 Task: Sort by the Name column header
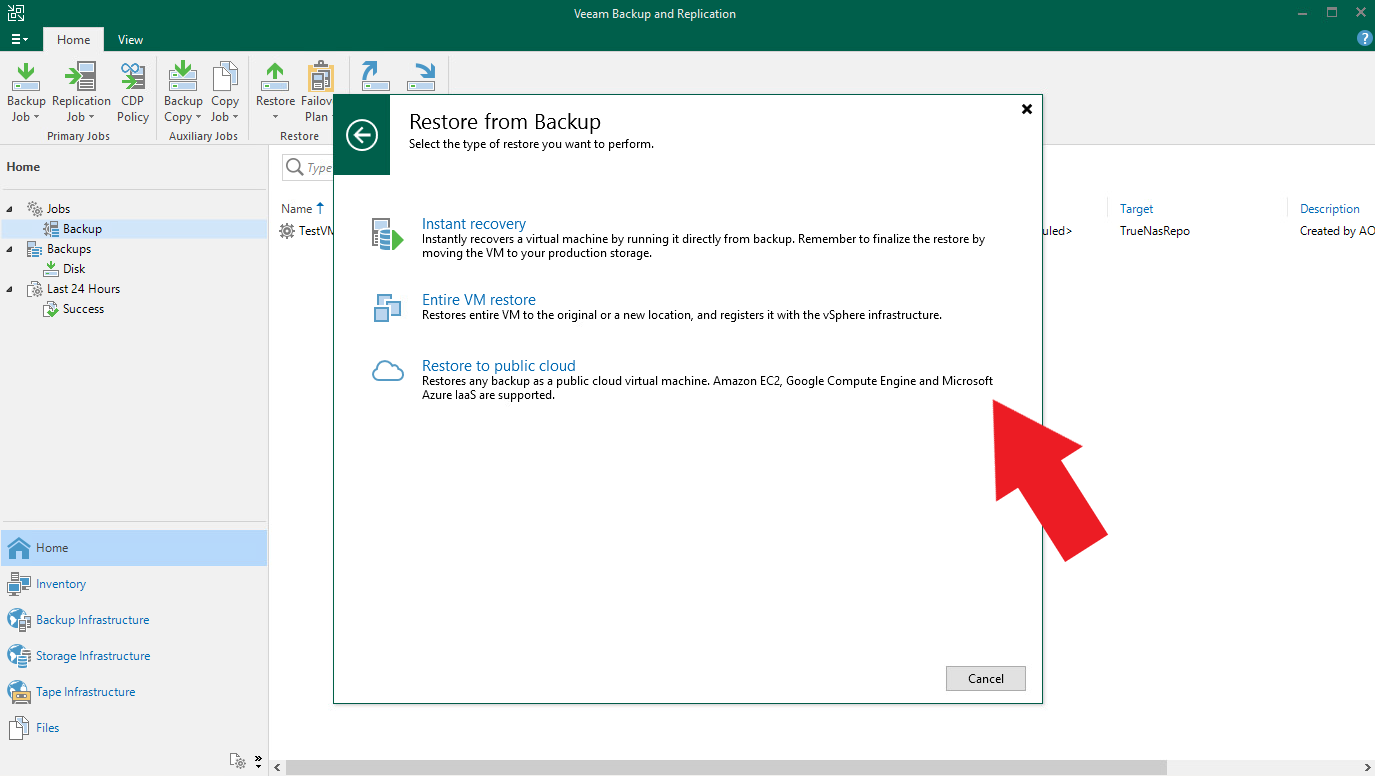click(296, 209)
